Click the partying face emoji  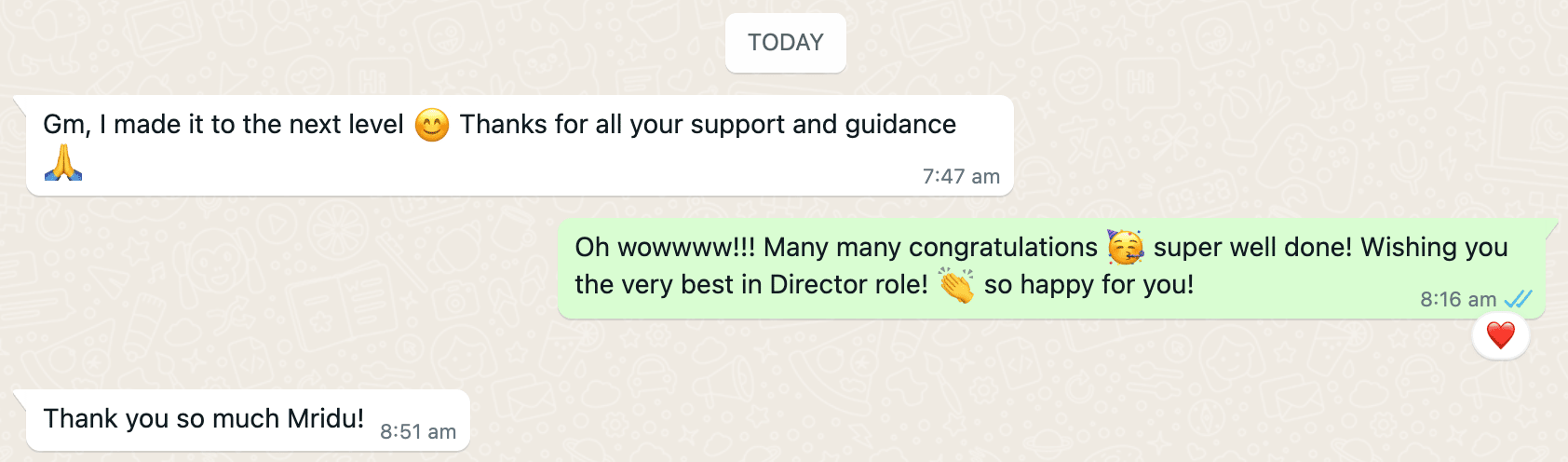[x=1126, y=247]
